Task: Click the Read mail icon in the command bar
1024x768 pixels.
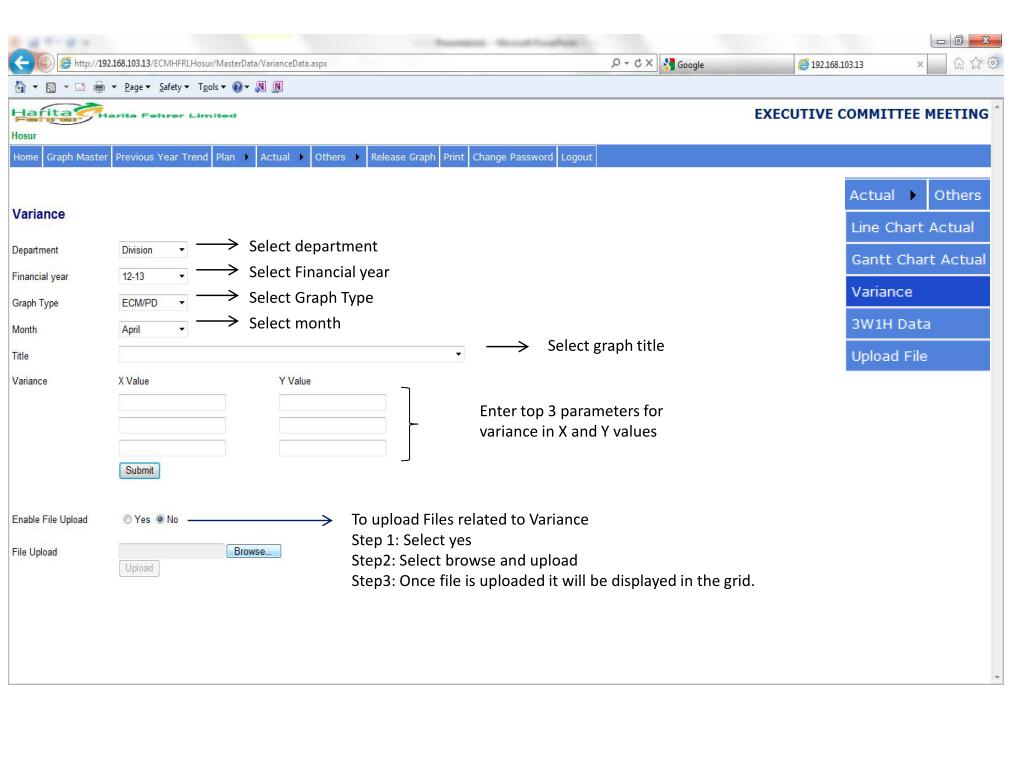Action: pyautogui.click(x=80, y=87)
